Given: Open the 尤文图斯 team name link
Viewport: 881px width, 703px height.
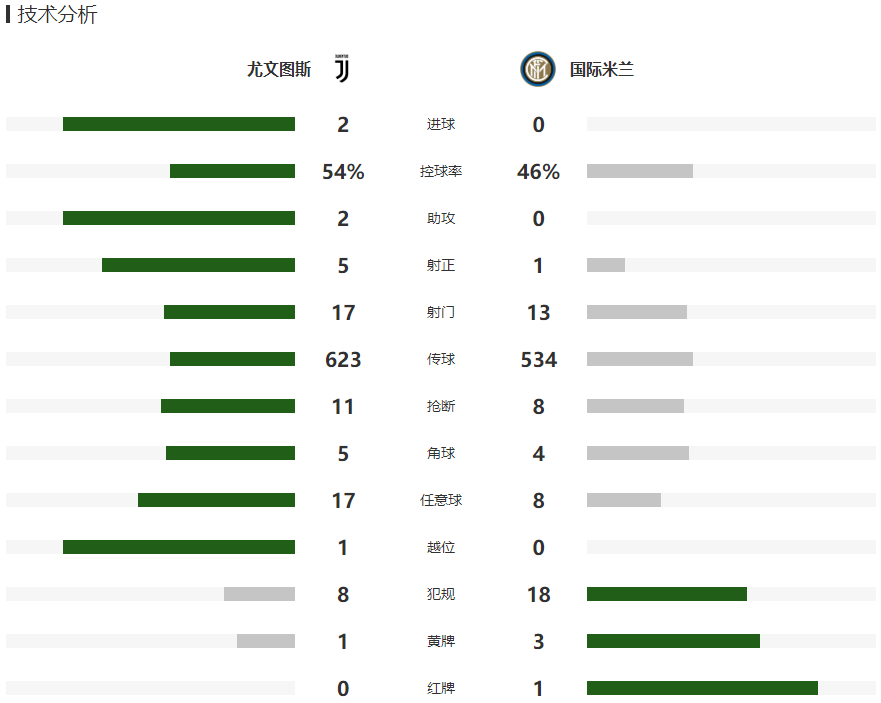Looking at the screenshot, I should [x=279, y=70].
